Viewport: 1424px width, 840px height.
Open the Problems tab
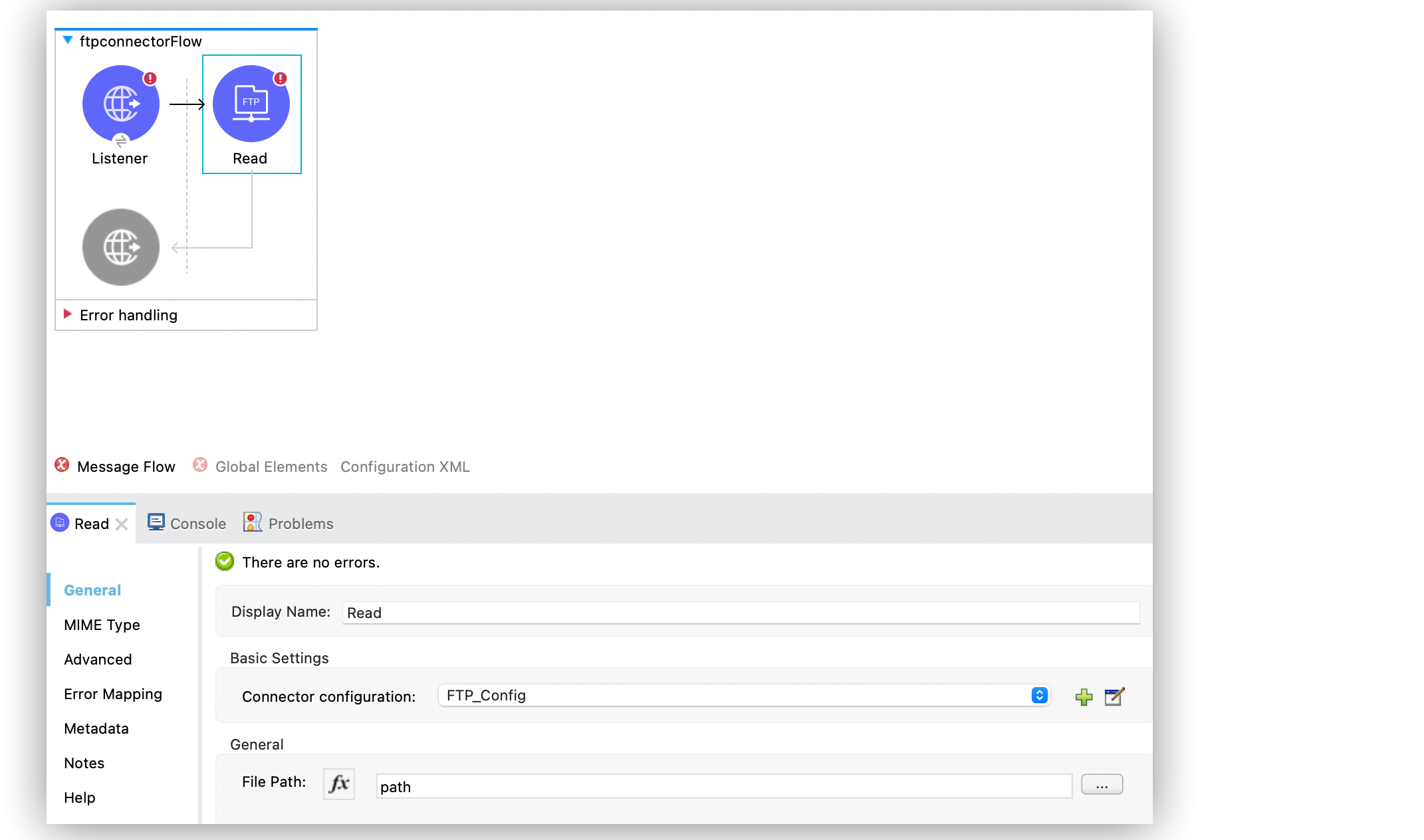pos(300,524)
